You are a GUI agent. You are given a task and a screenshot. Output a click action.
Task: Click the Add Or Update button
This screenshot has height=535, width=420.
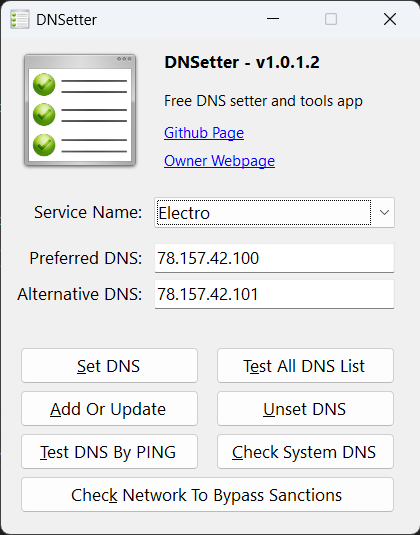tap(110, 409)
